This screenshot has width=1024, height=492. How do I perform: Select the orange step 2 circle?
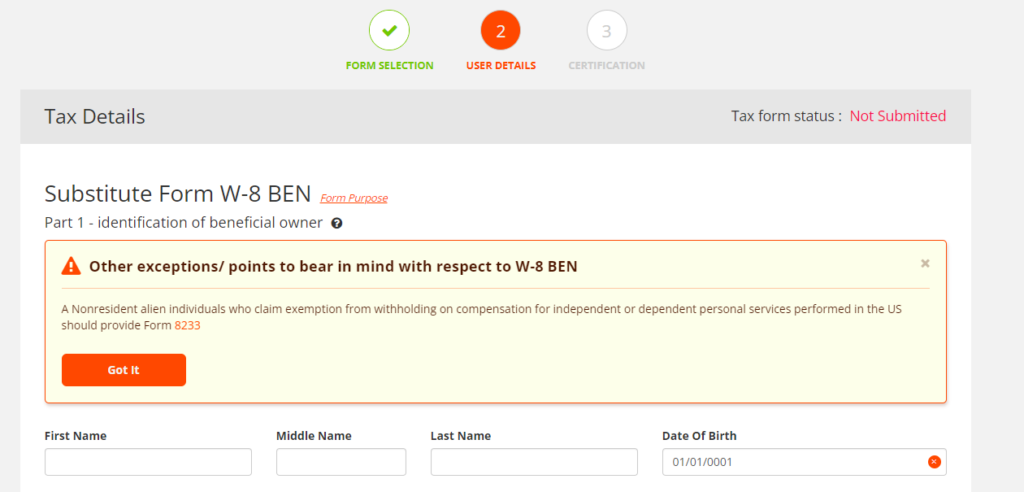(x=500, y=30)
